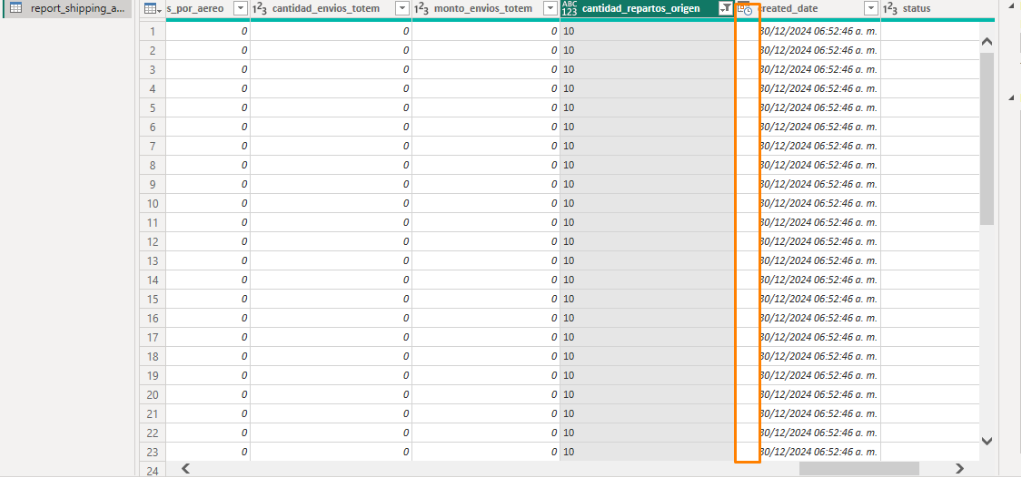This screenshot has width=1021, height=477.
Task: Select row number 20
Action: [152, 394]
